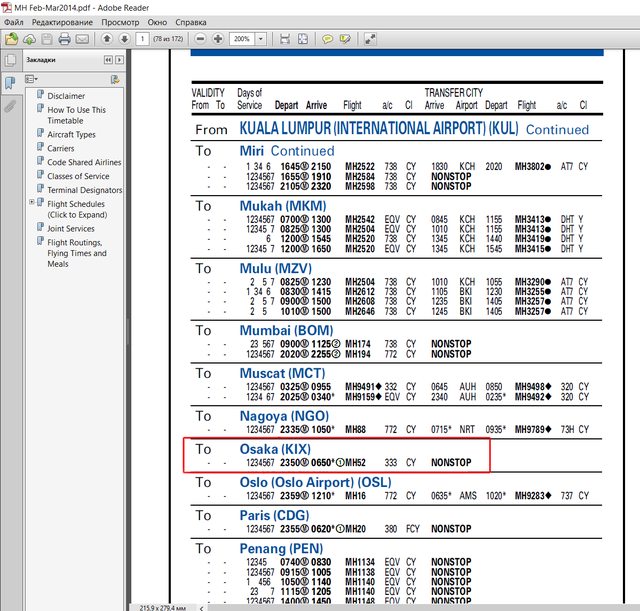Screen dimensions: 640x611
Task: Open the zoom level dropdown arrow
Action: pyautogui.click(x=260, y=39)
